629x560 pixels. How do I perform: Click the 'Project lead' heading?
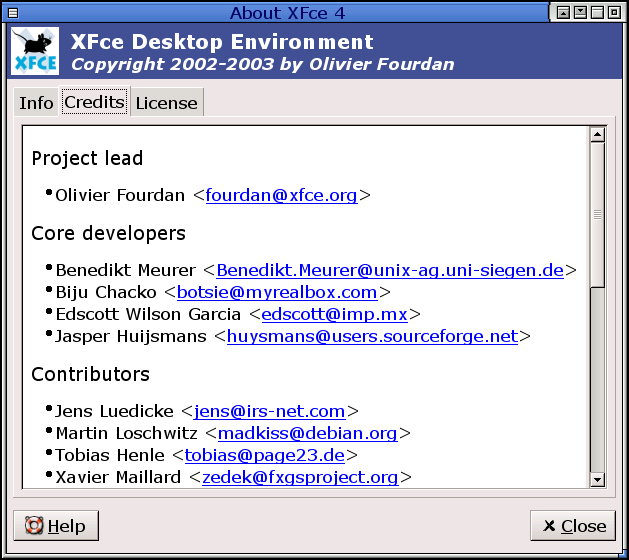pos(87,158)
